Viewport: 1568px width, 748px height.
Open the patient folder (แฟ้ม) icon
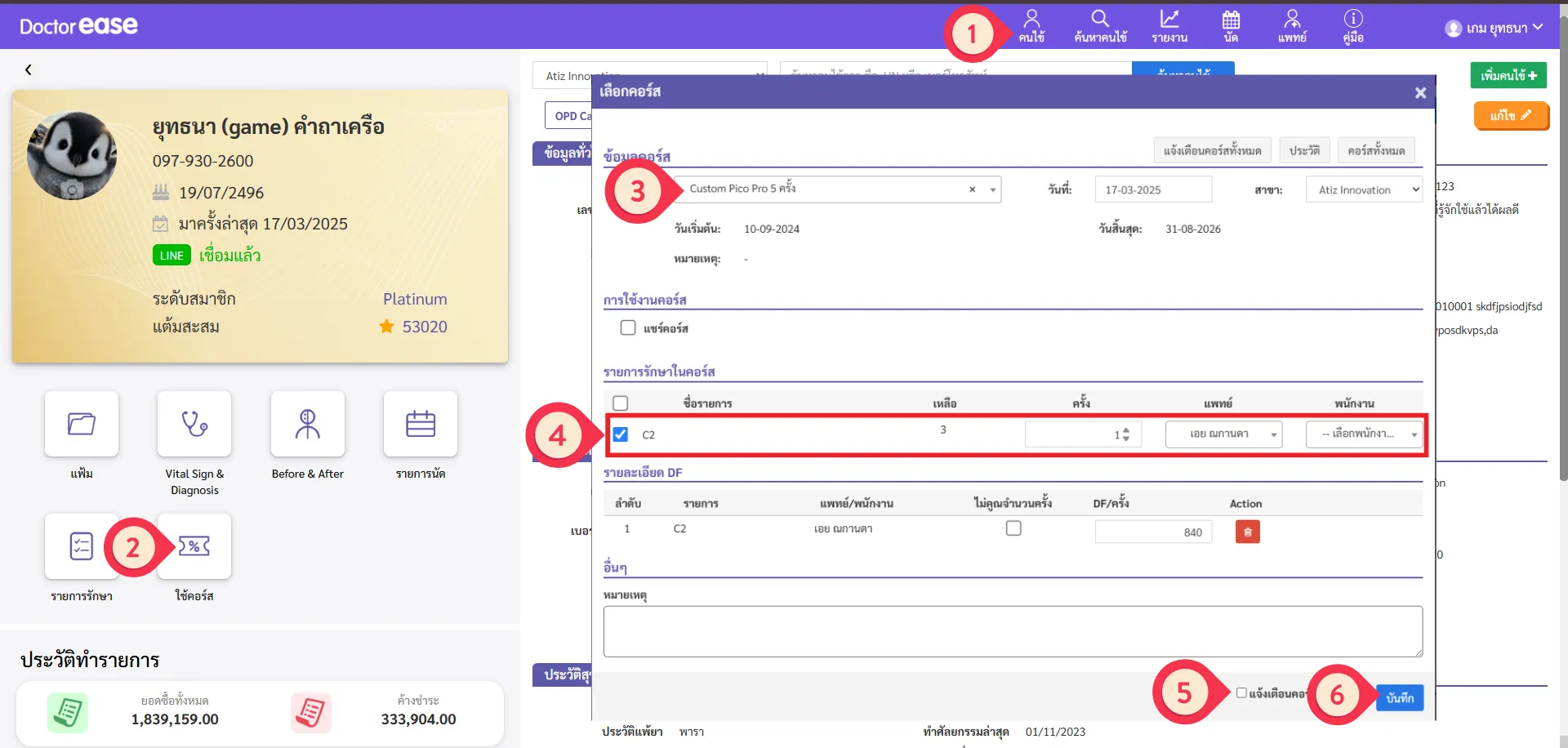tap(82, 424)
